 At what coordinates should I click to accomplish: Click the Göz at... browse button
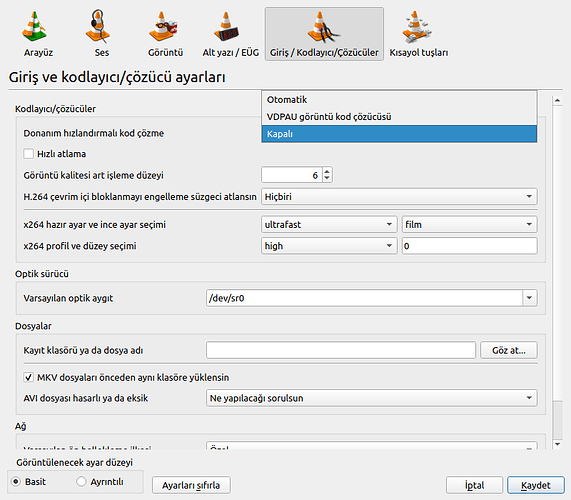click(508, 350)
